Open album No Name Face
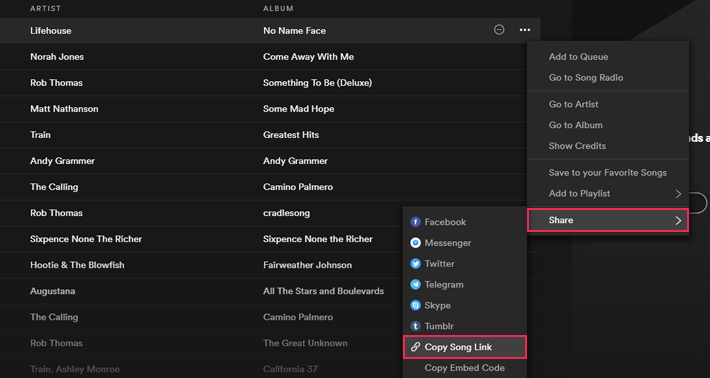The width and height of the screenshot is (710, 378). (294, 31)
